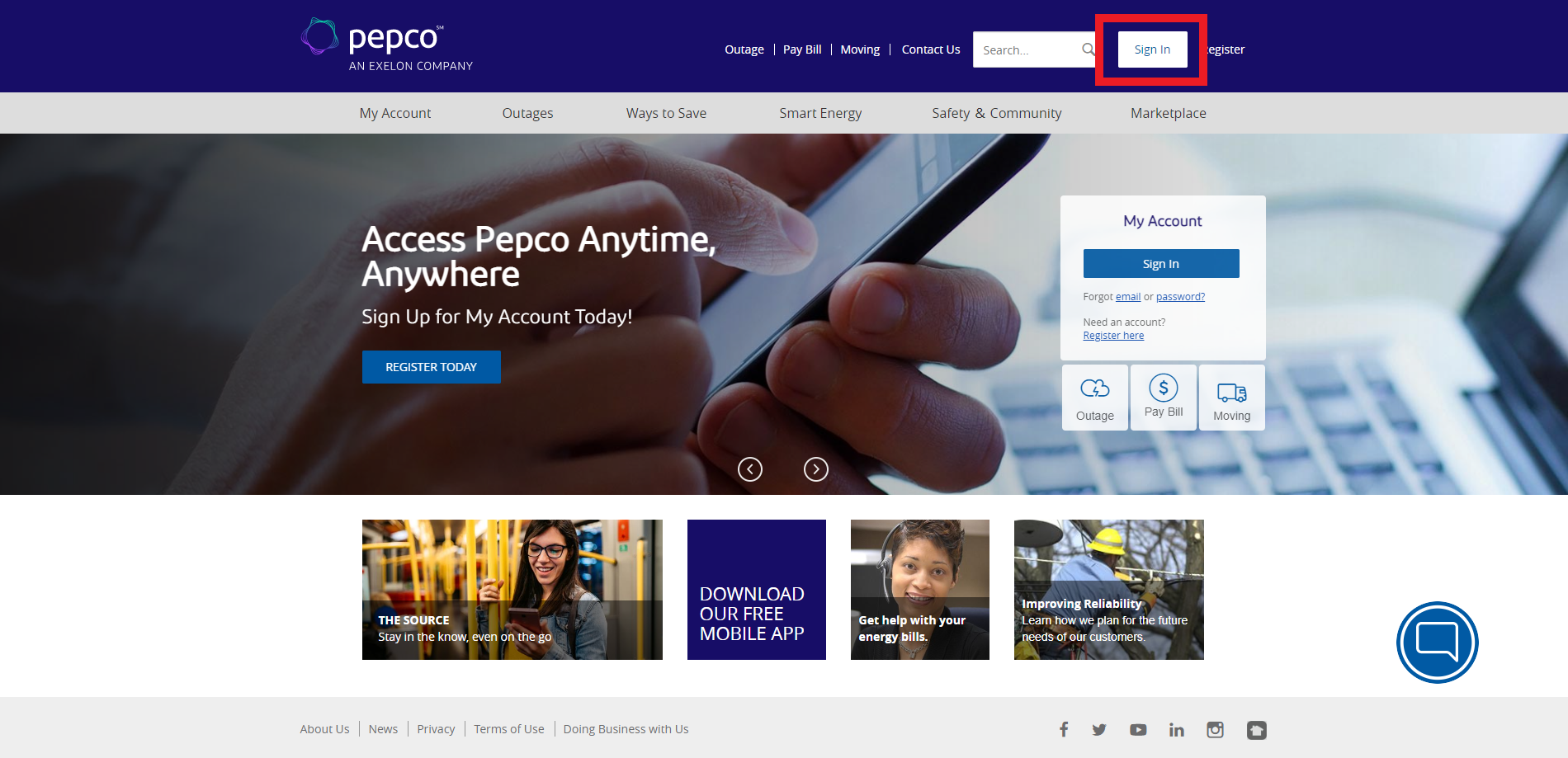The height and width of the screenshot is (758, 1568).
Task: Open the live chat bubble icon
Action: (1437, 642)
